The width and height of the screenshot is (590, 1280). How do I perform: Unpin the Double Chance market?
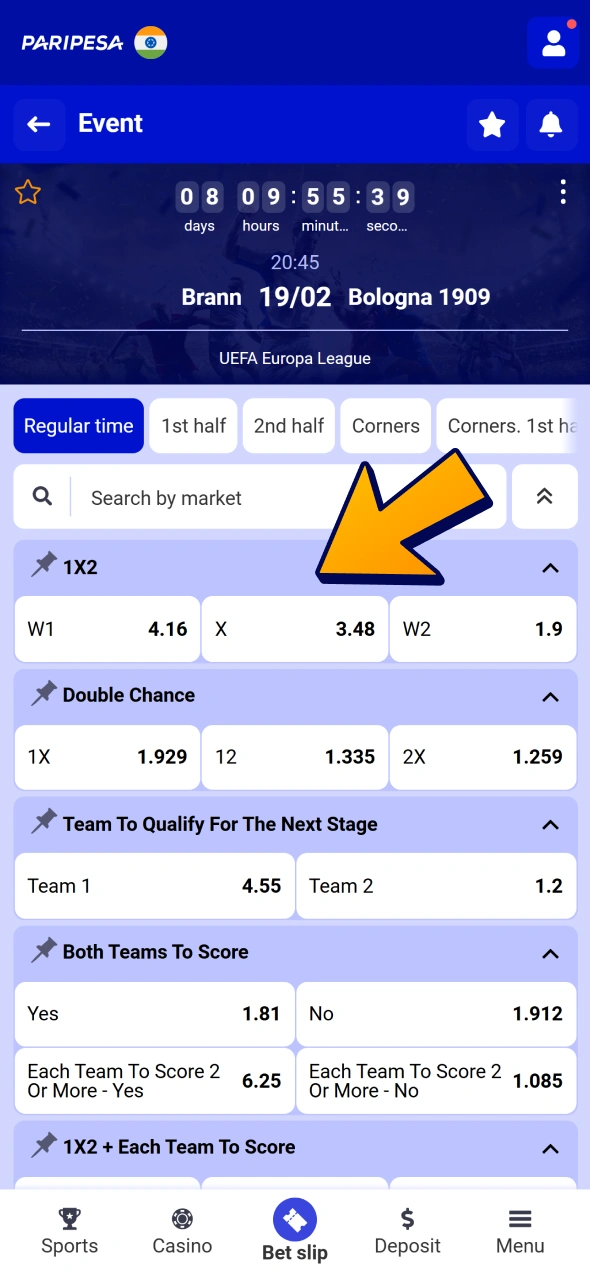[x=44, y=694]
